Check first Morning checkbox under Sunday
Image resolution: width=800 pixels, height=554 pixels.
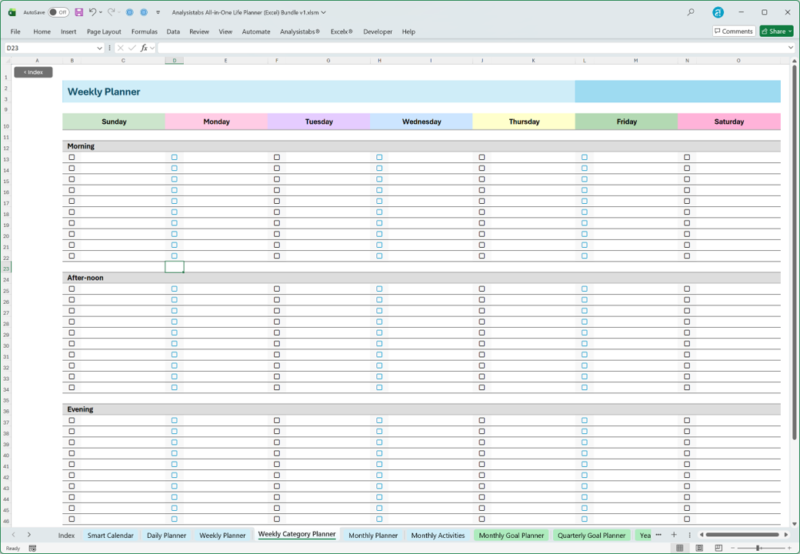click(x=72, y=157)
